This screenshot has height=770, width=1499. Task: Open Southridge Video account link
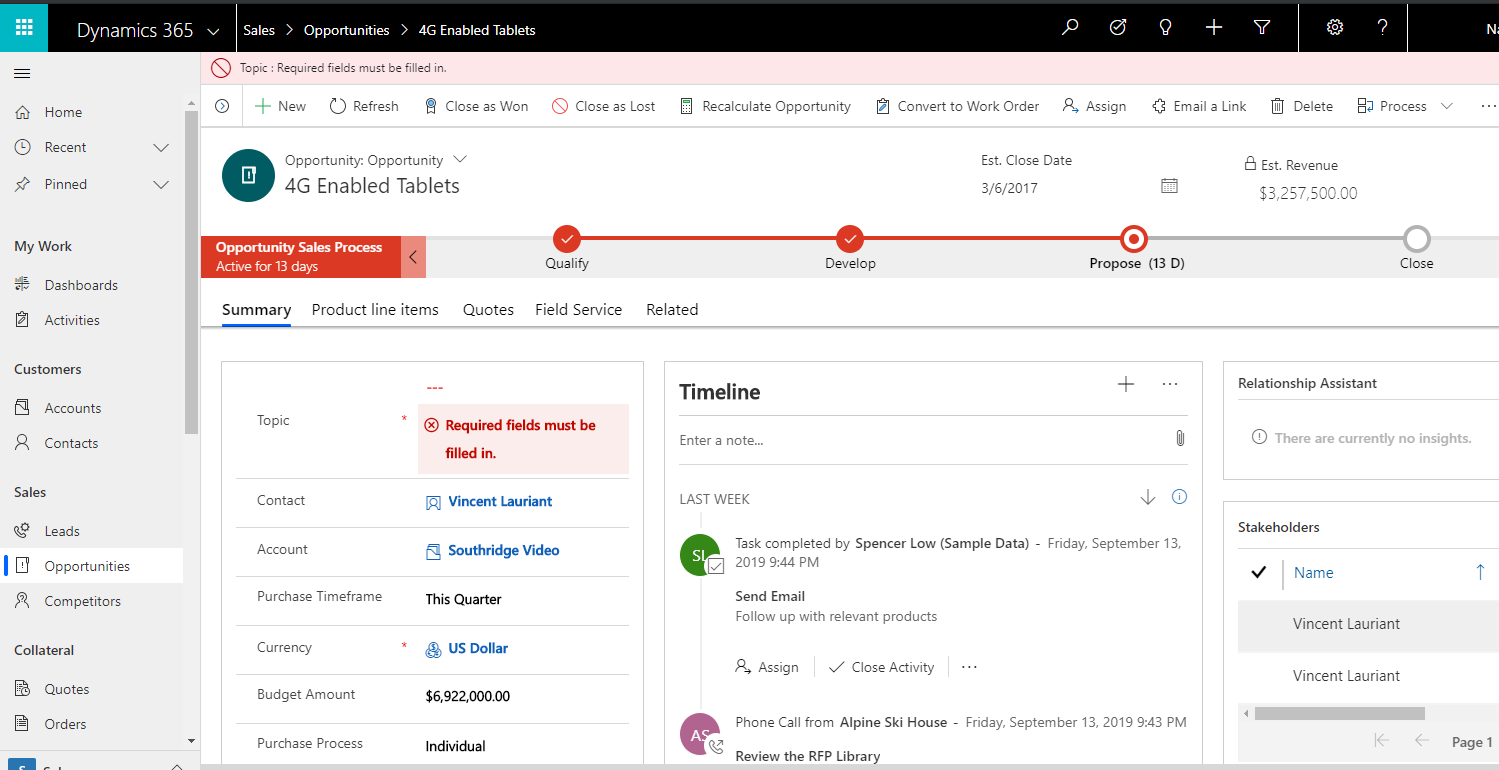pos(503,550)
